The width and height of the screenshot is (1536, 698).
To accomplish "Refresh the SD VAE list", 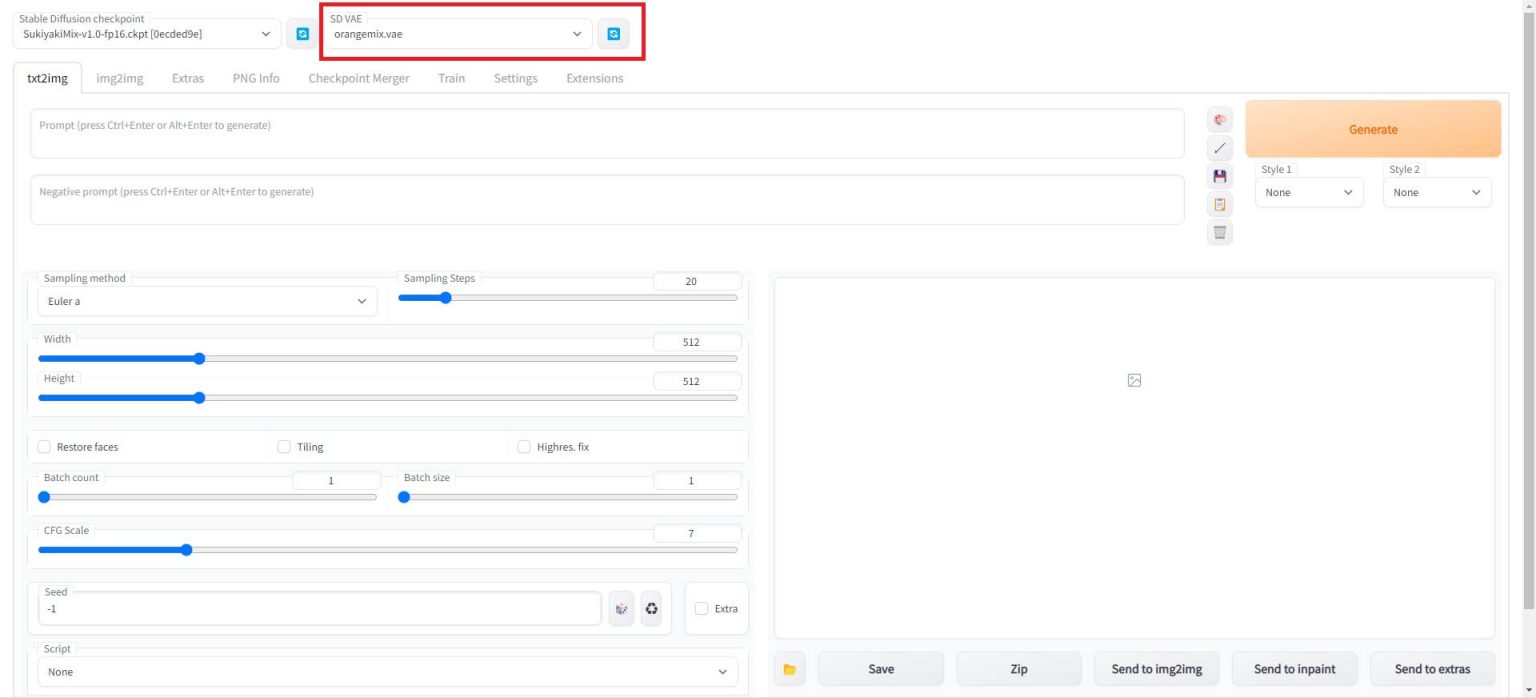I will click(614, 33).
